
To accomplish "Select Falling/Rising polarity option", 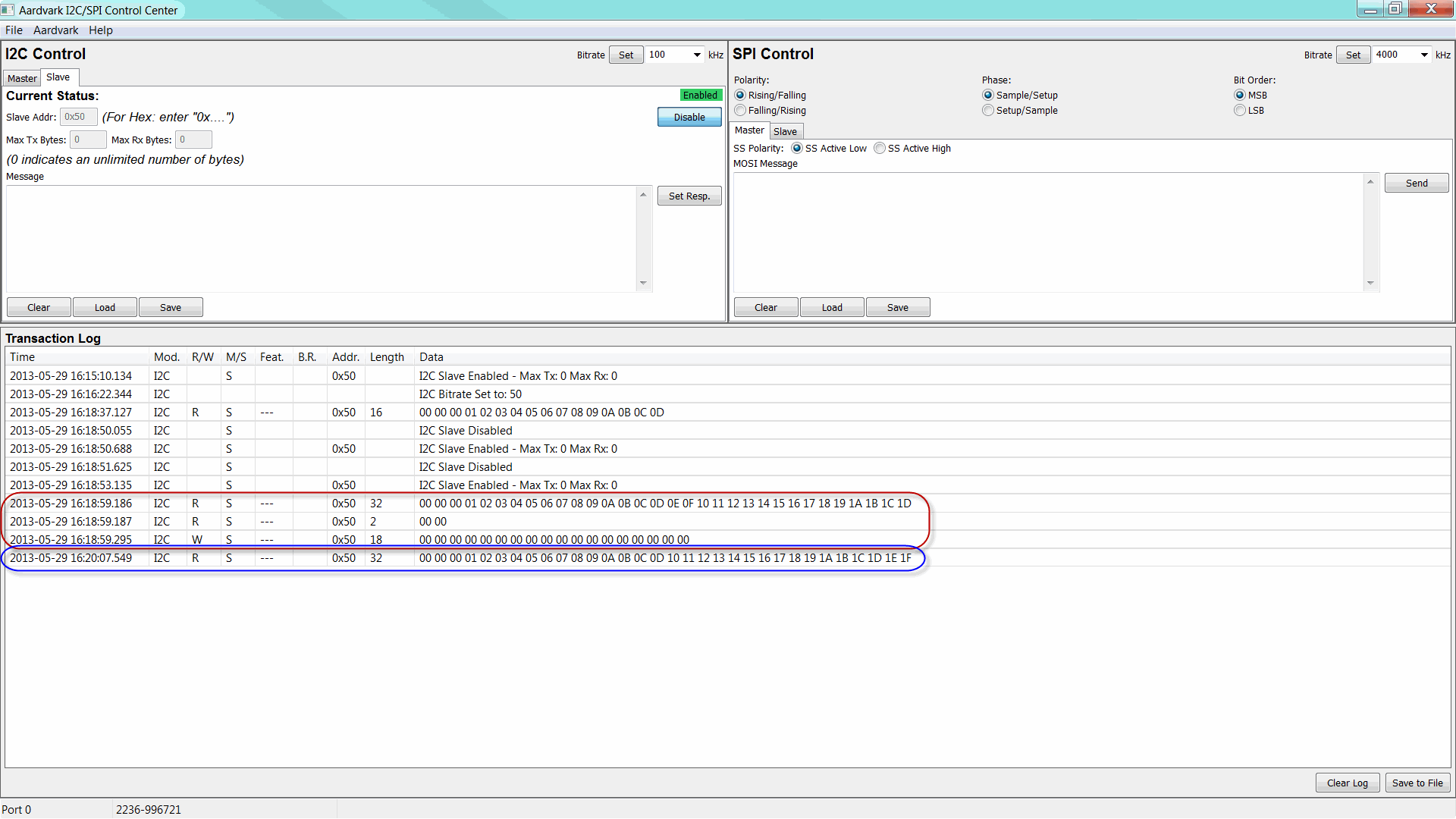I will tap(740, 111).
